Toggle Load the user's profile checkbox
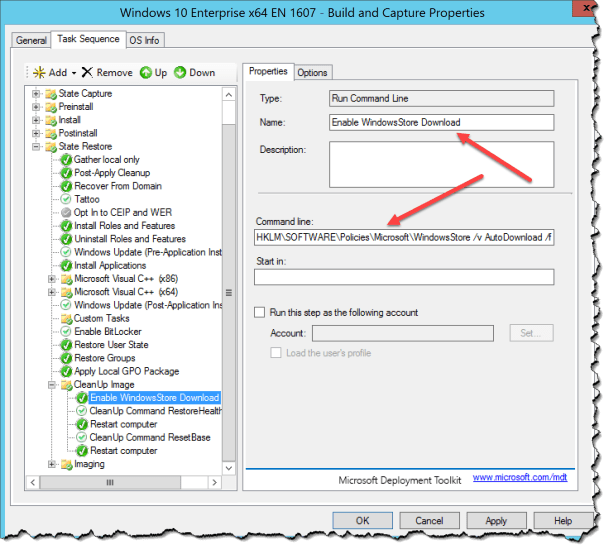Viewport: 616px width, 554px height. click(279, 352)
